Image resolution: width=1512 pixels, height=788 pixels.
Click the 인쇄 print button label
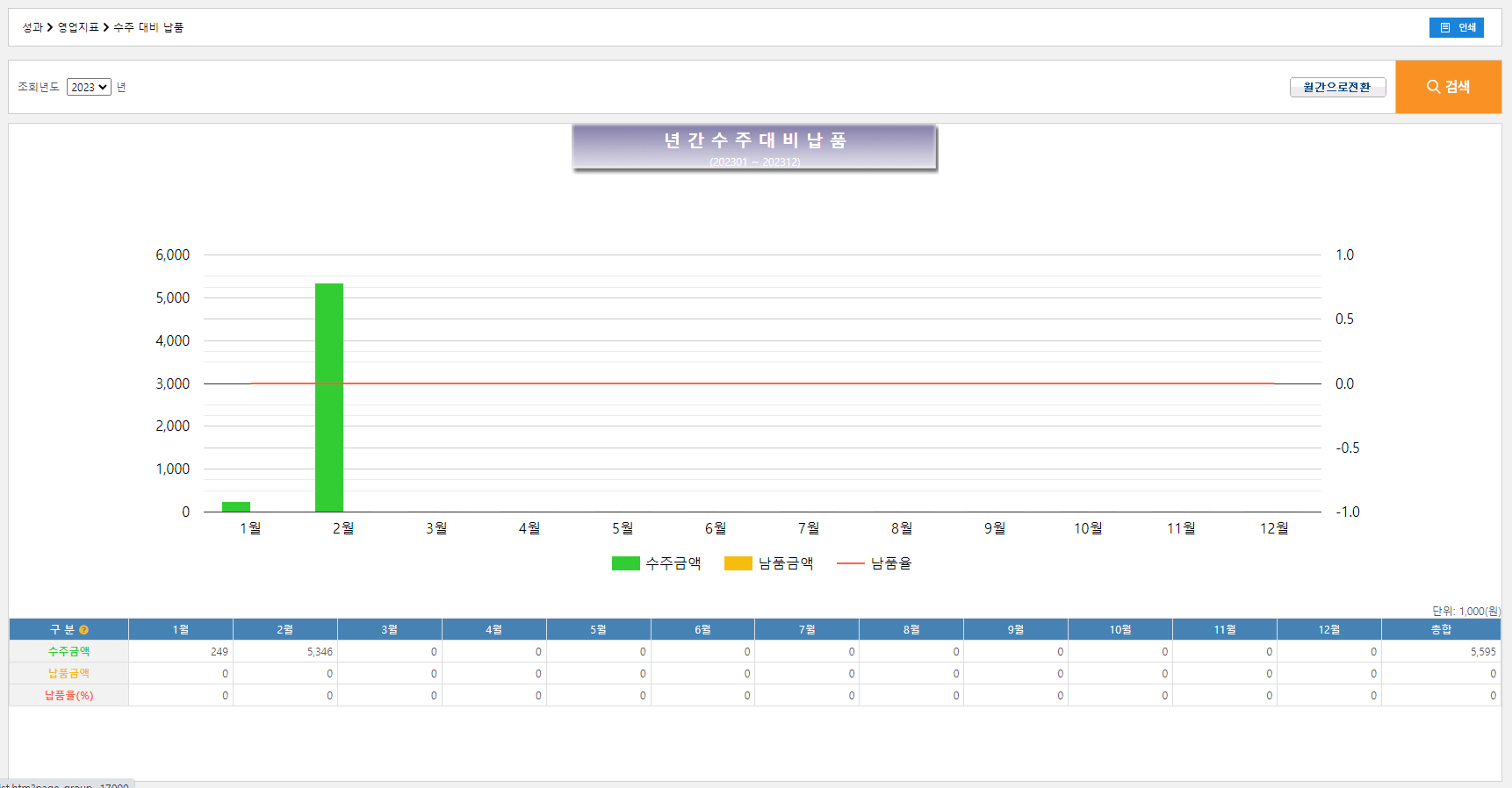(1467, 28)
